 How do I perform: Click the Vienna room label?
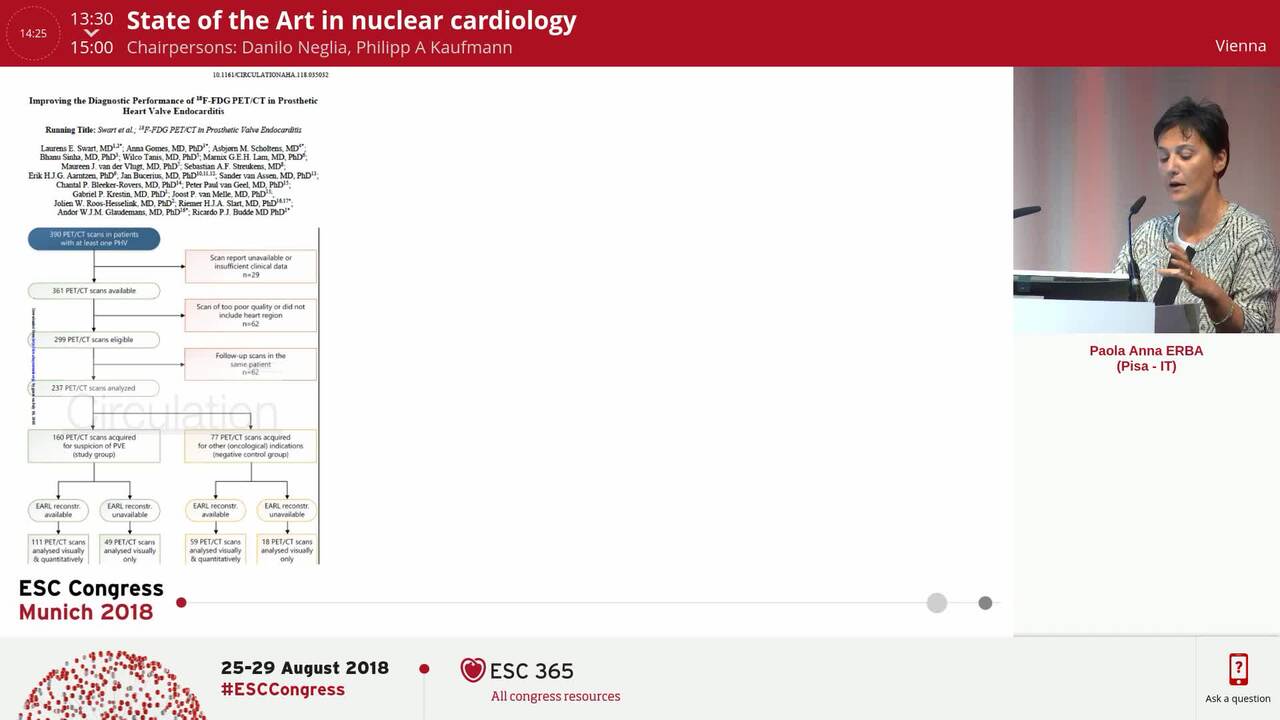(1241, 46)
